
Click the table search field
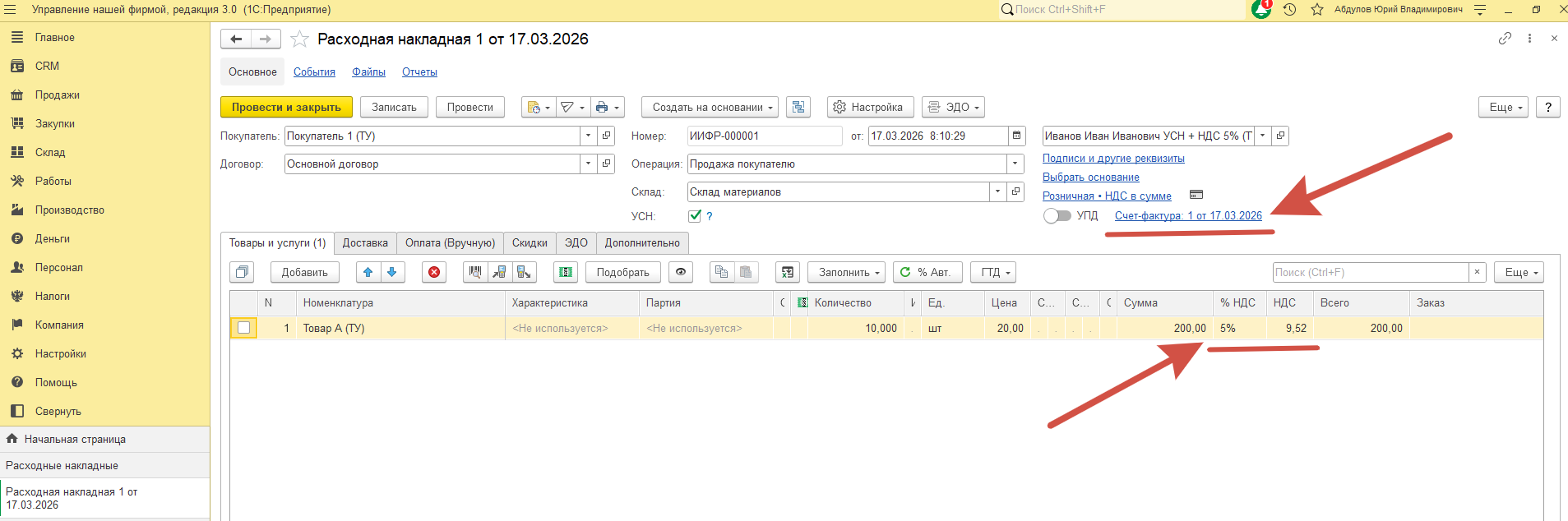[1370, 272]
